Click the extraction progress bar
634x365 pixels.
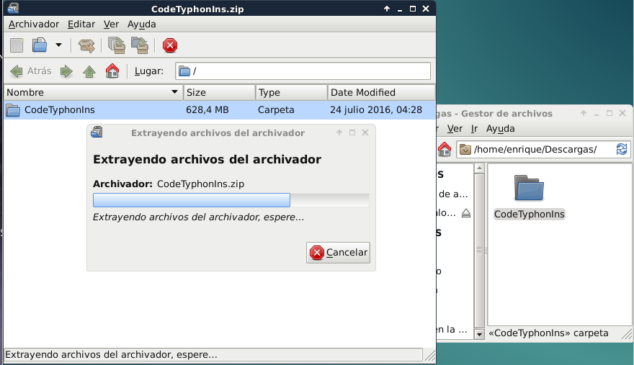click(x=231, y=200)
